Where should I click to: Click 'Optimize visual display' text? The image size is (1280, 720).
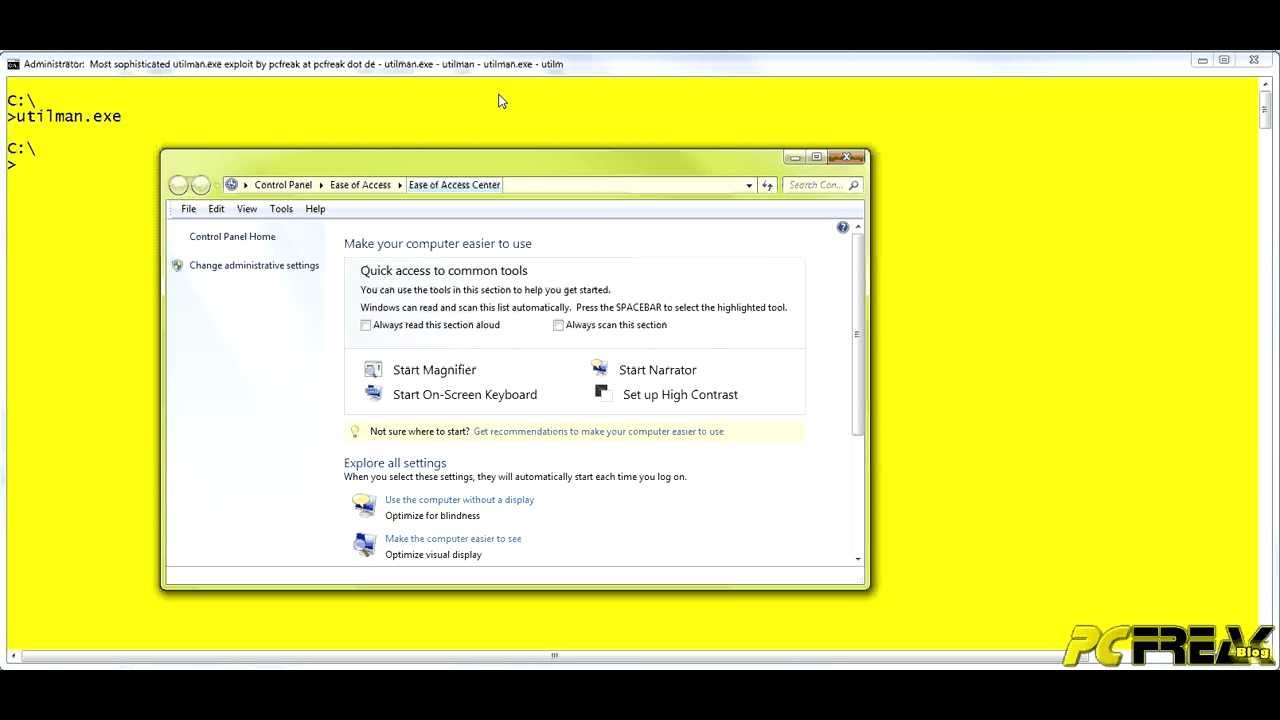433,555
